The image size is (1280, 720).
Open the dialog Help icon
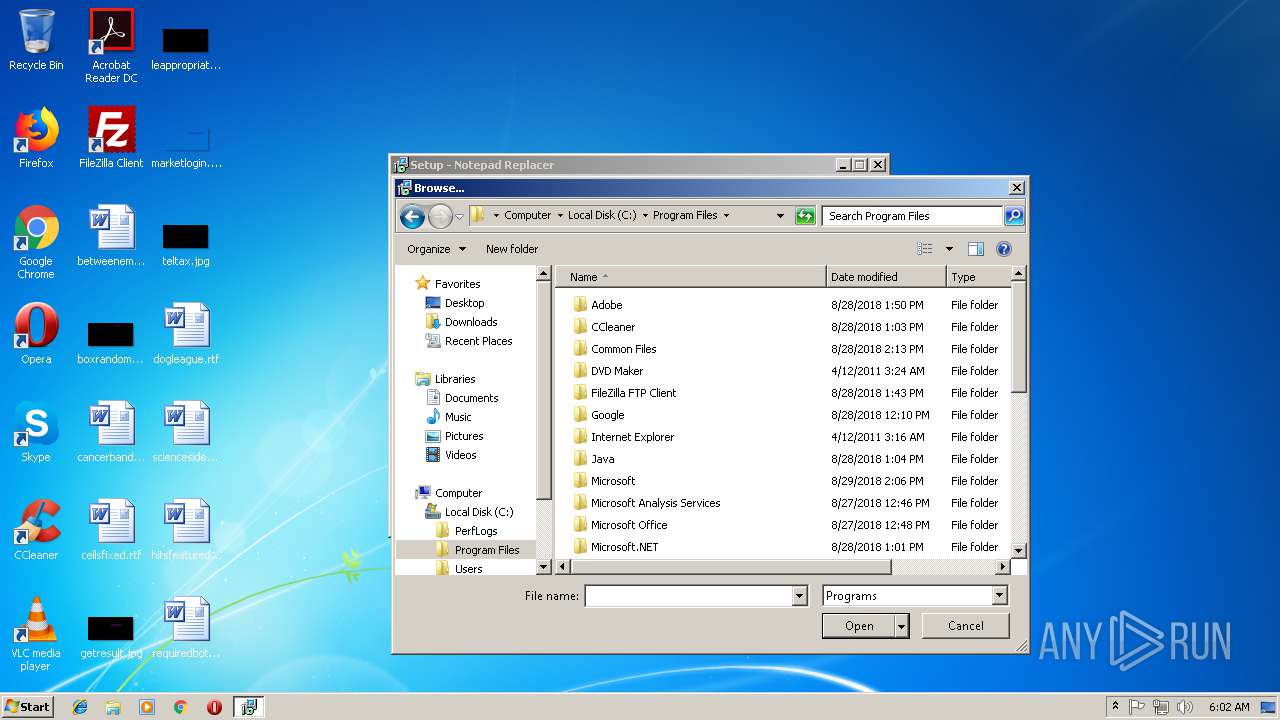[1004, 249]
